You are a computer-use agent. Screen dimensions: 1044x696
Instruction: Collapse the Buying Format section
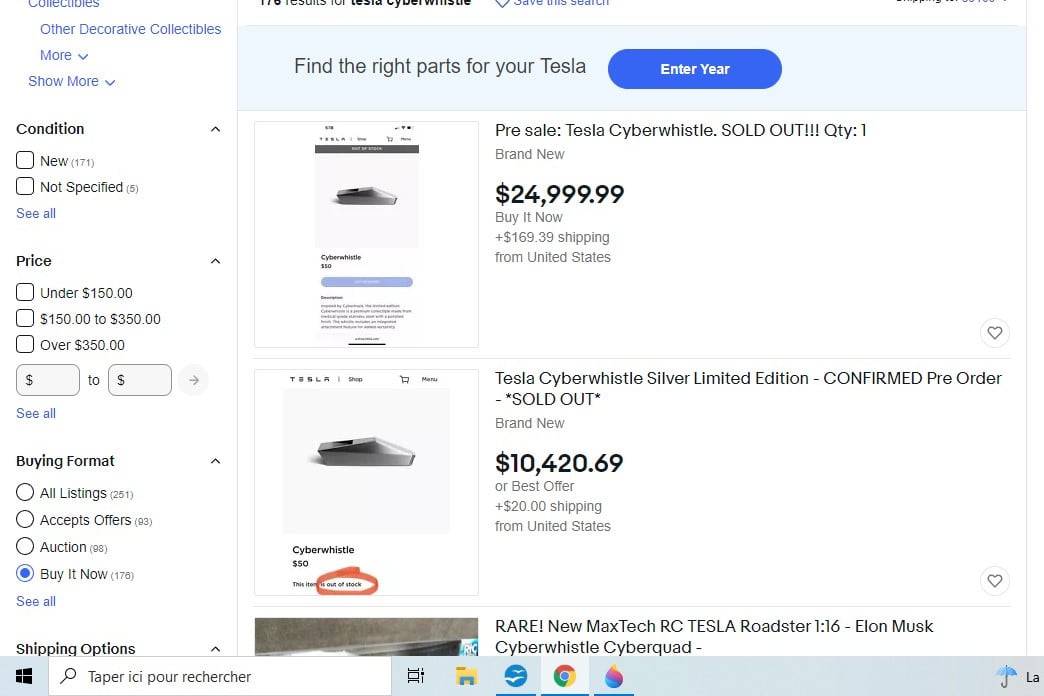(215, 461)
